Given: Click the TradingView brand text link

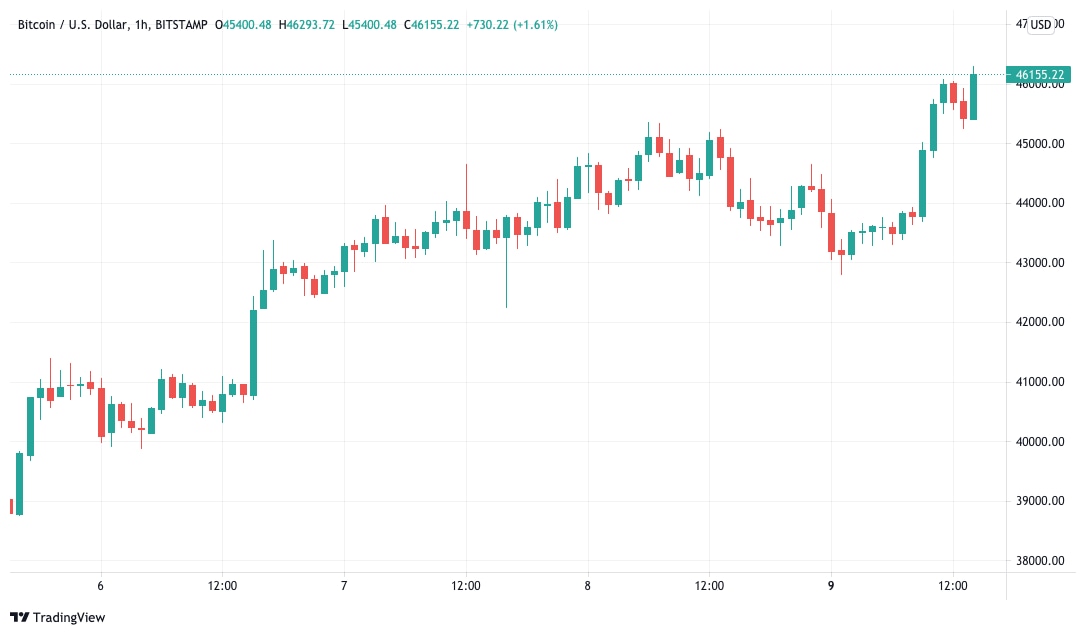Looking at the screenshot, I should (68, 617).
